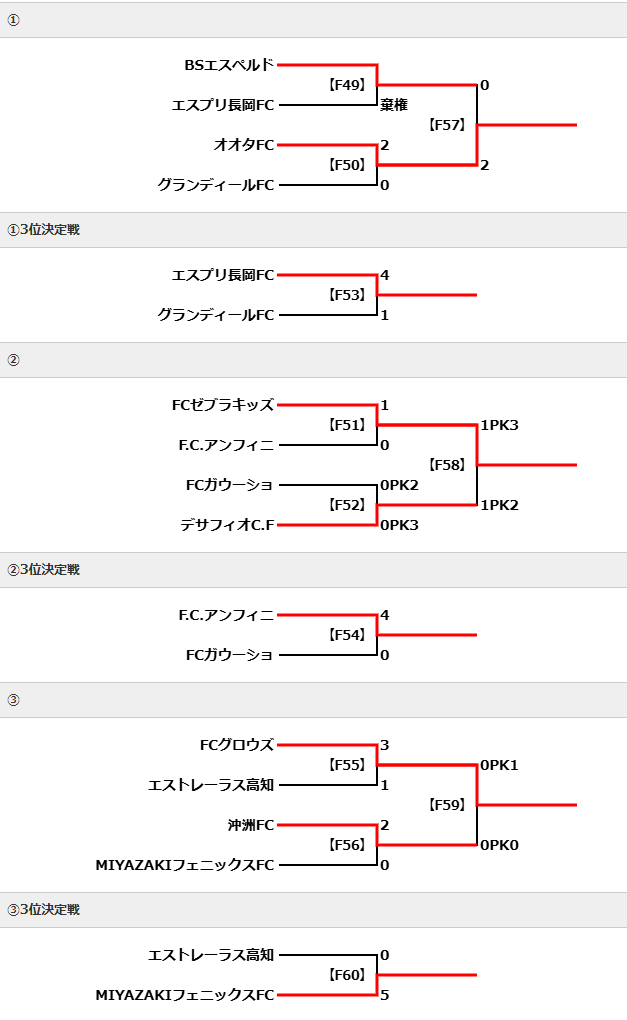
Task: Click the 【F57】 final match label
Action: click(447, 125)
